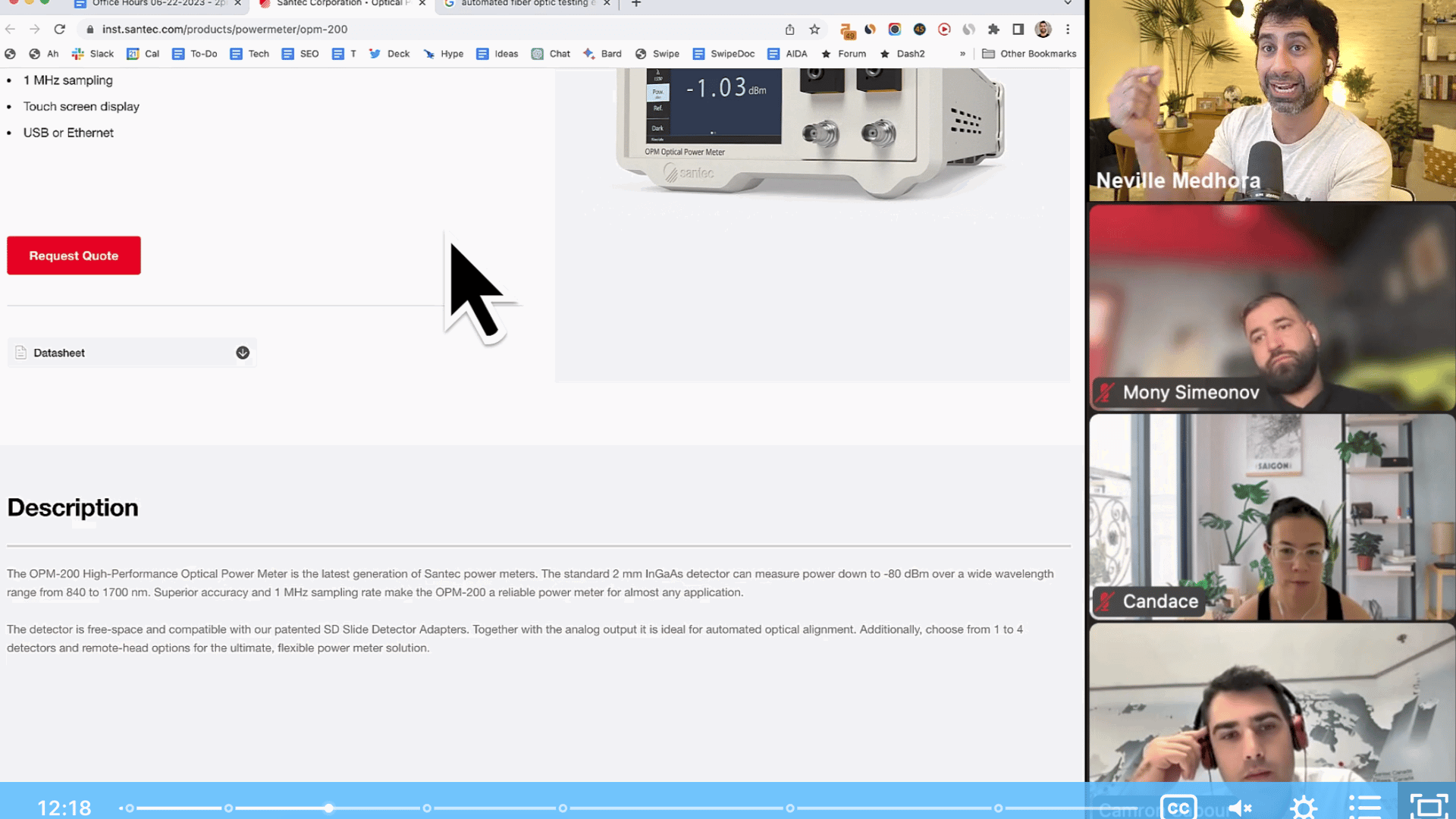
Task: Open the Ah bookmark
Action: [x=44, y=54]
